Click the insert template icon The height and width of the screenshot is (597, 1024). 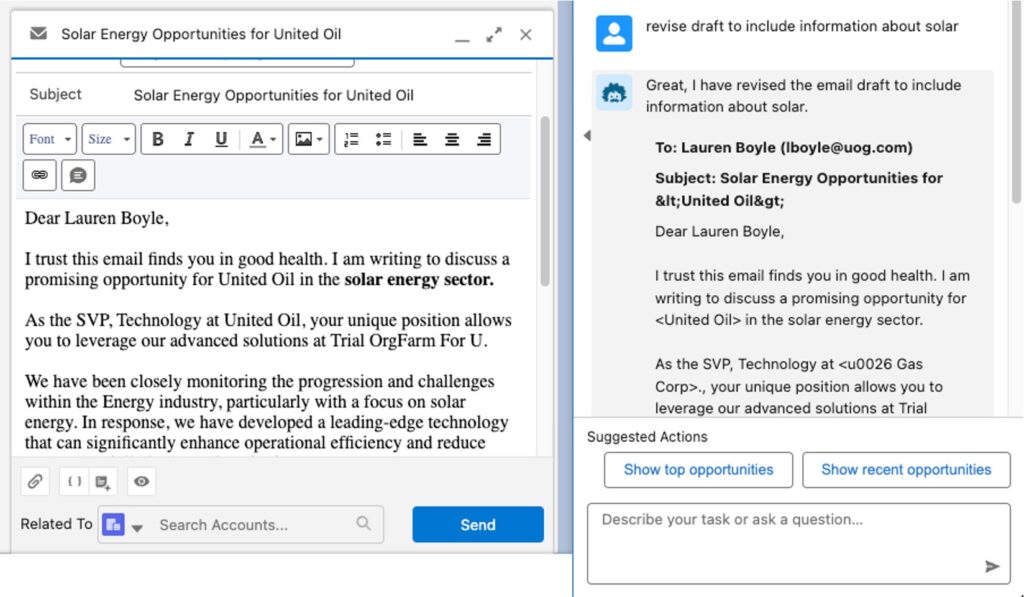pyautogui.click(x=103, y=482)
